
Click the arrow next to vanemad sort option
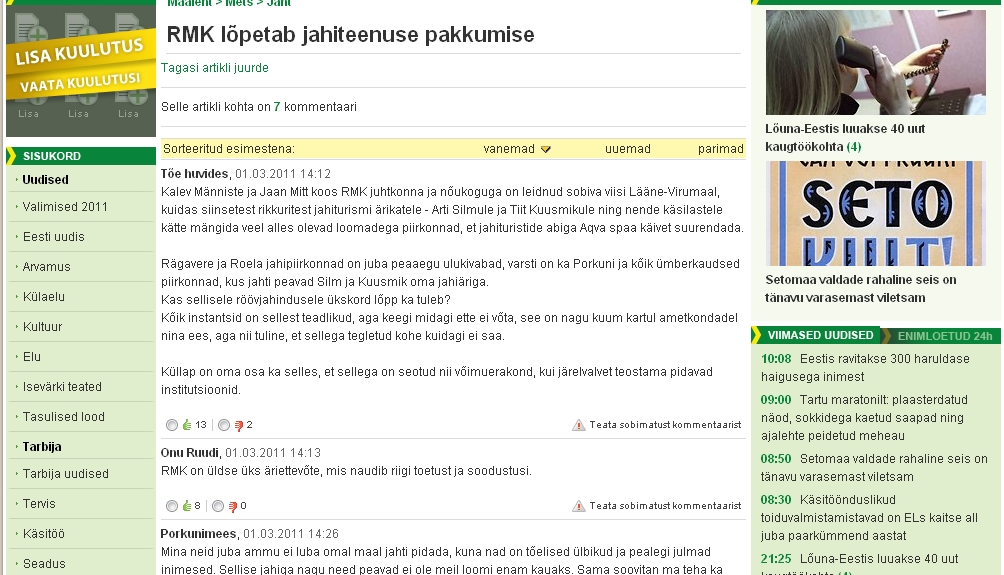[x=546, y=150]
